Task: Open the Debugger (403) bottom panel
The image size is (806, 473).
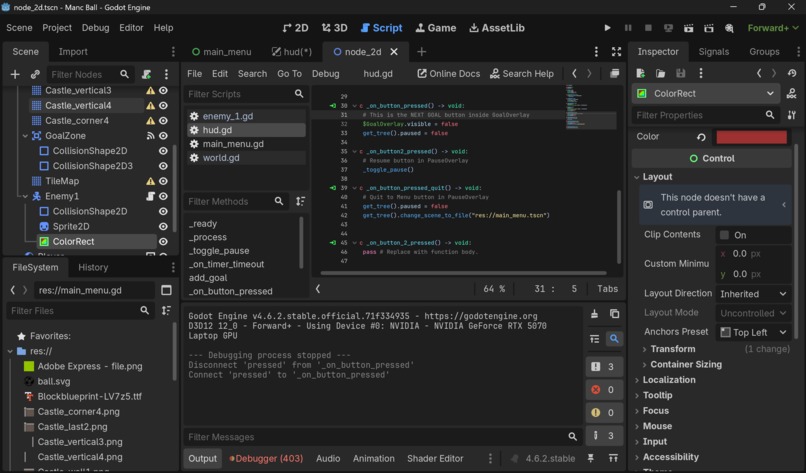Action: pos(266,458)
